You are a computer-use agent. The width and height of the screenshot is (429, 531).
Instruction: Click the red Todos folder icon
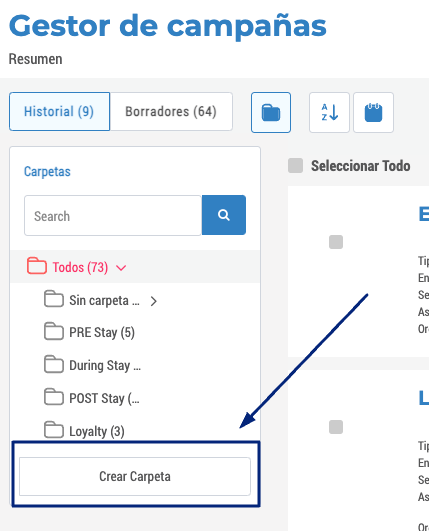[37, 266]
